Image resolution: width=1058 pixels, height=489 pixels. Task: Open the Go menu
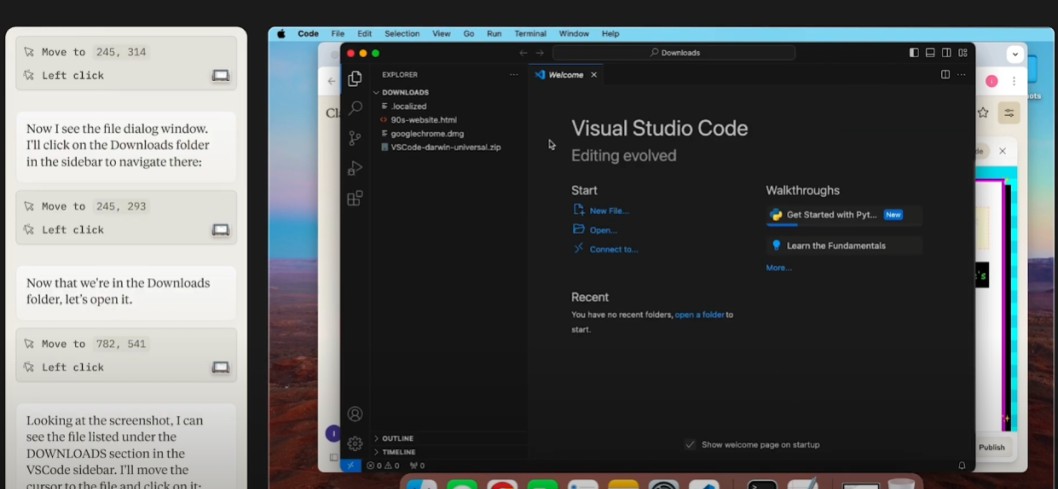(x=469, y=34)
